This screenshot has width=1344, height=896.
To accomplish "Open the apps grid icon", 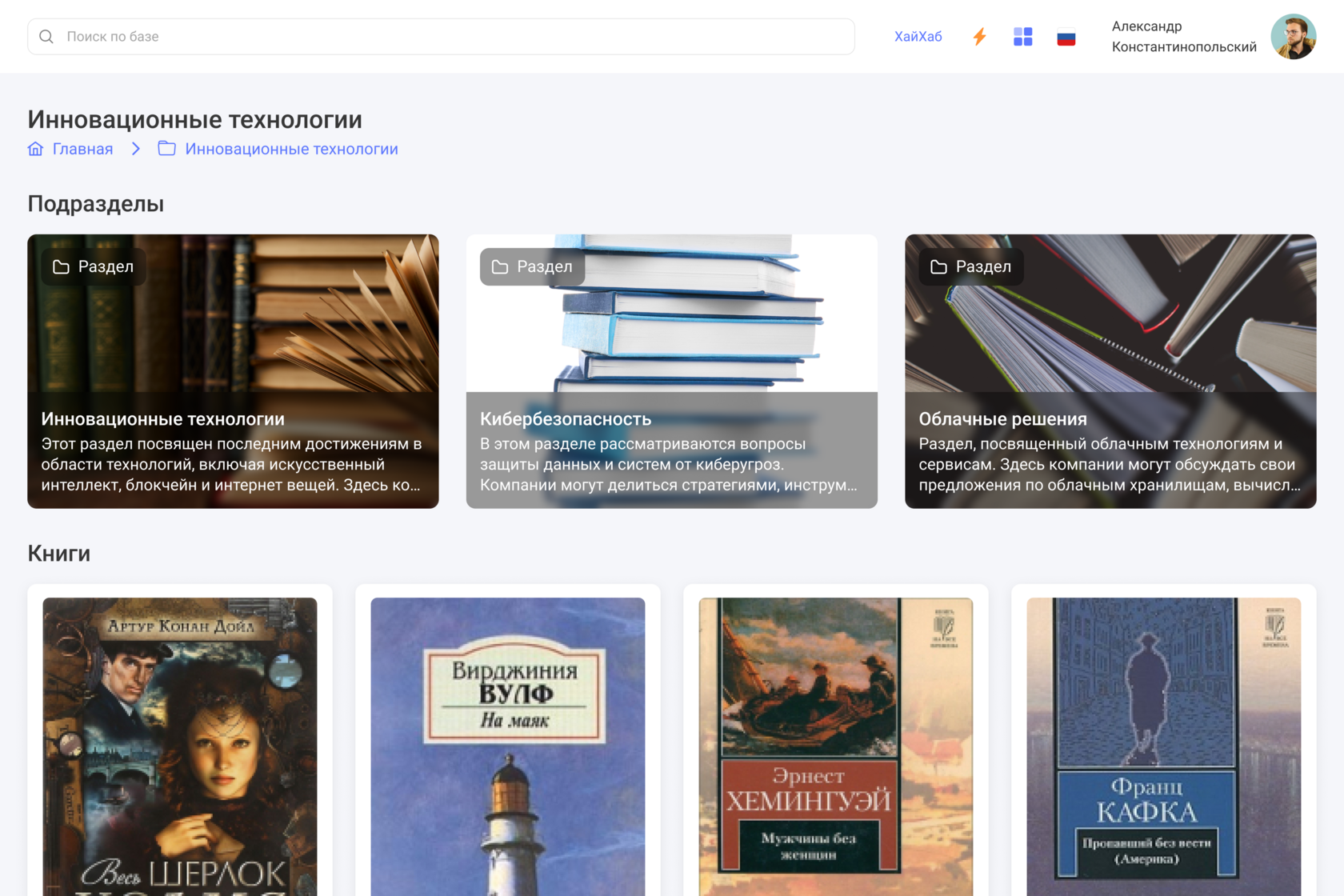I will coord(1022,37).
